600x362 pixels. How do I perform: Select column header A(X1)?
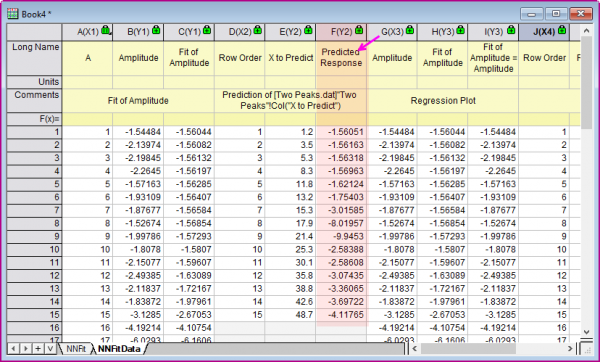click(87, 32)
